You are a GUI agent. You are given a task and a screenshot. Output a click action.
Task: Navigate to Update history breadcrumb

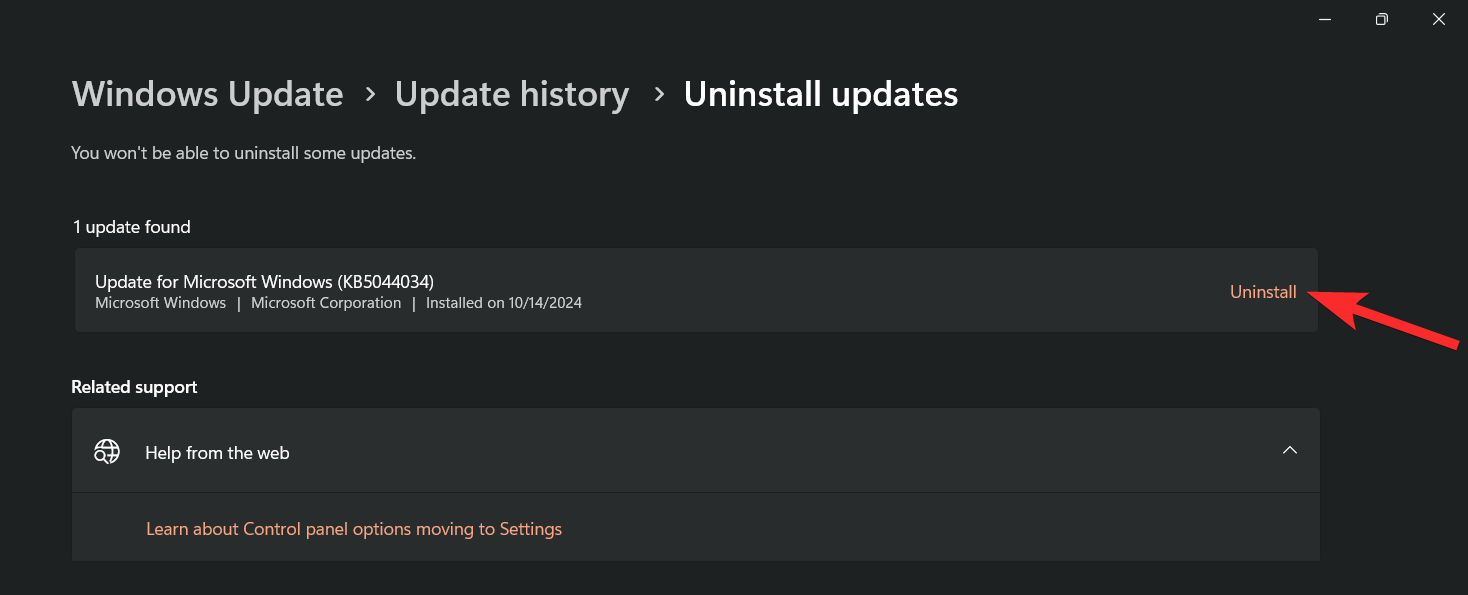click(512, 94)
